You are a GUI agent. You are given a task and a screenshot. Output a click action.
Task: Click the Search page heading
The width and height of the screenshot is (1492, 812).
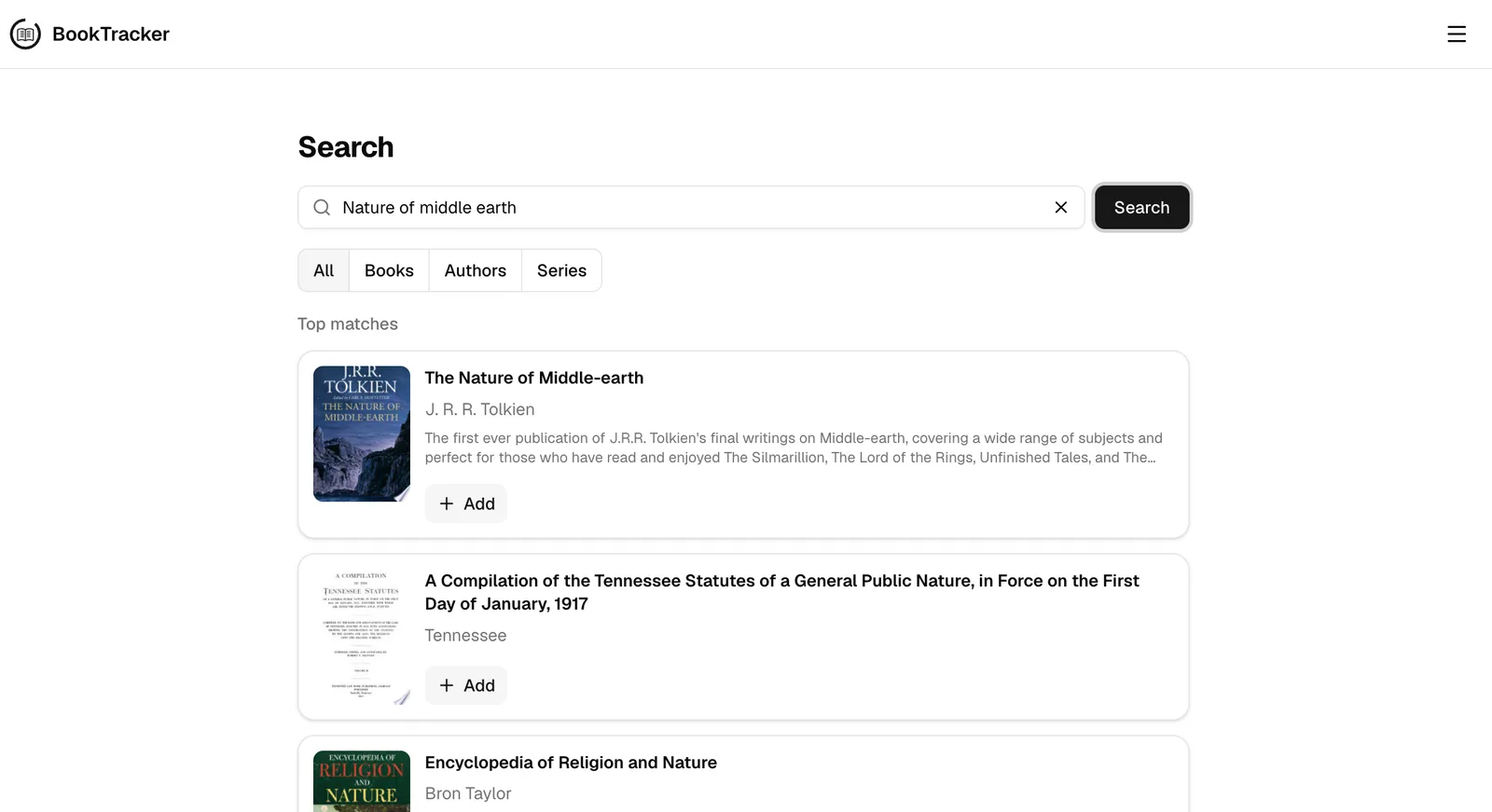(x=346, y=147)
